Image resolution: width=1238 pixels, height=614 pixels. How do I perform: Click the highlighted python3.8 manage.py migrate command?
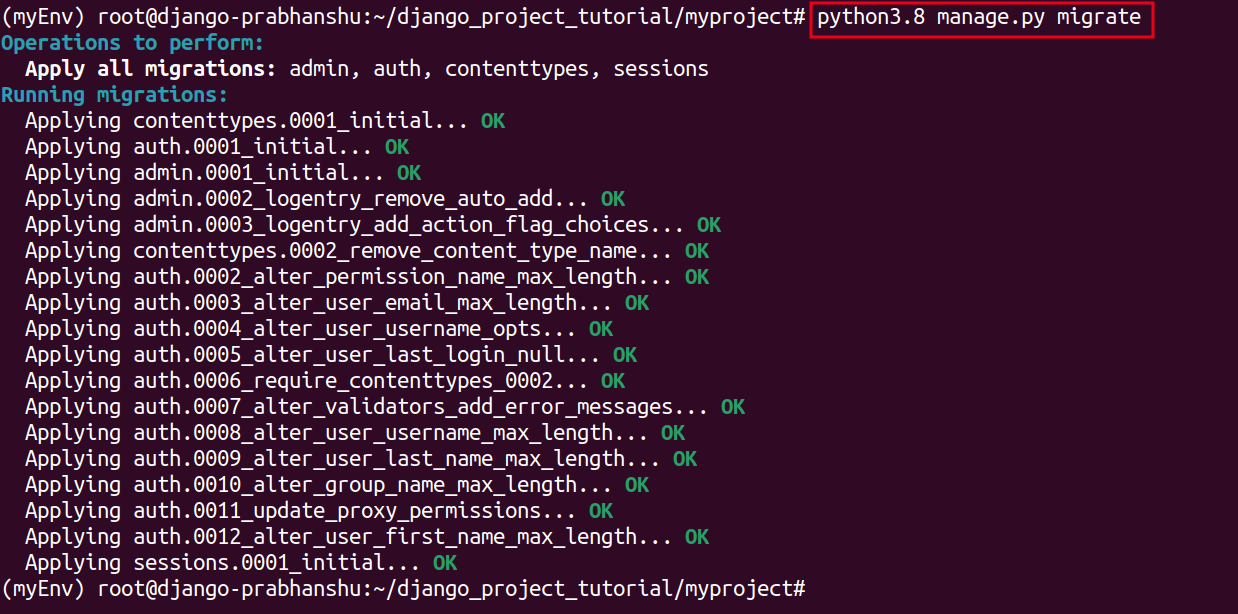pyautogui.click(x=980, y=18)
